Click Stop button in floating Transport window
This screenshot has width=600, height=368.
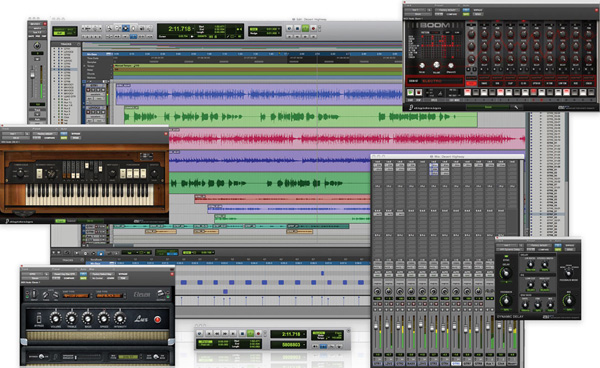242,334
